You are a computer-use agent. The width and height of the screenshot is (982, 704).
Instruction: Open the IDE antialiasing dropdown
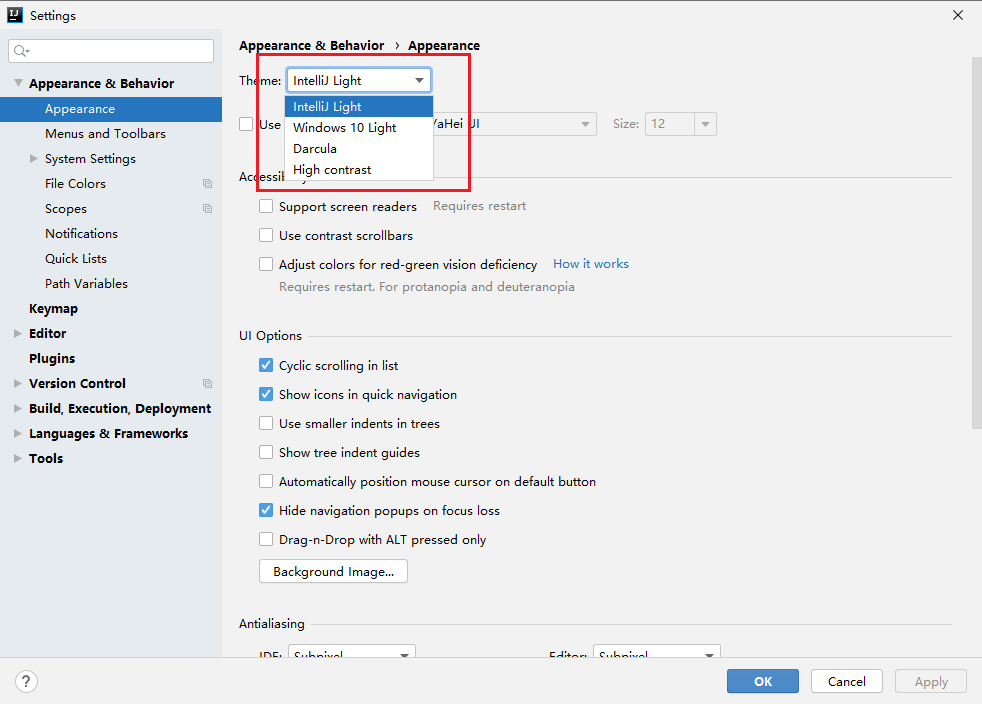tap(352, 651)
